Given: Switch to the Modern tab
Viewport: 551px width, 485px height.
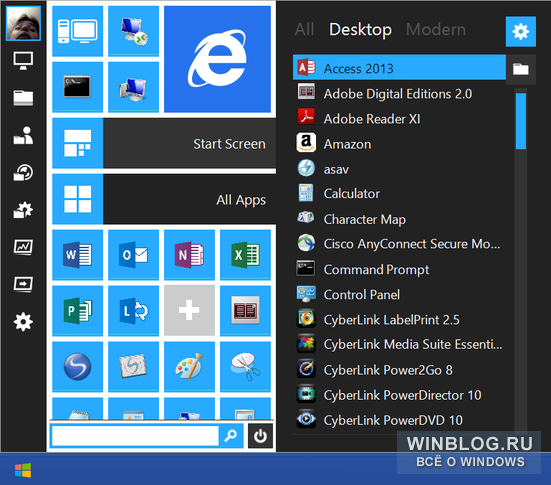Looking at the screenshot, I should click(436, 30).
